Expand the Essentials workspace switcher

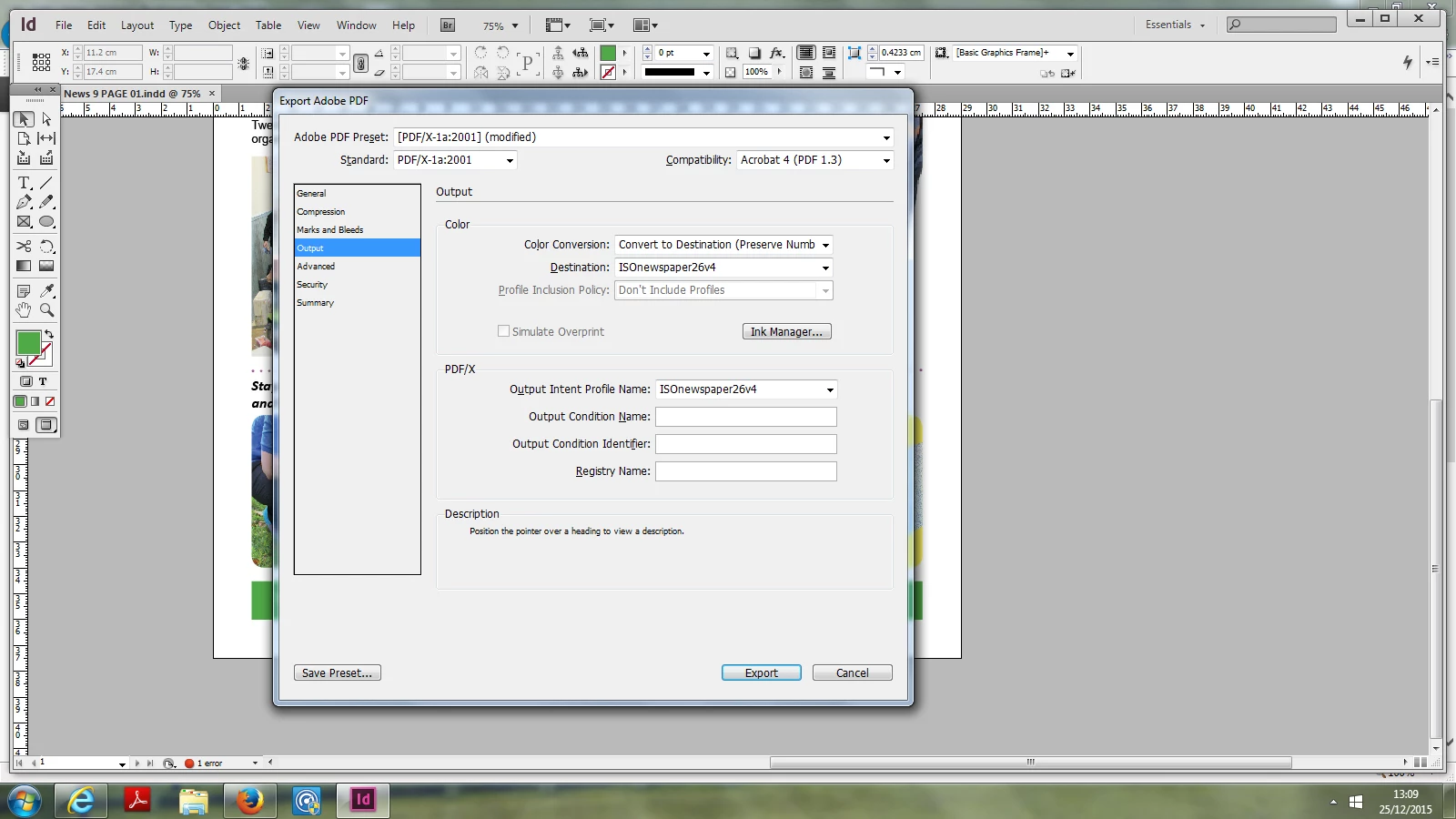click(1175, 25)
